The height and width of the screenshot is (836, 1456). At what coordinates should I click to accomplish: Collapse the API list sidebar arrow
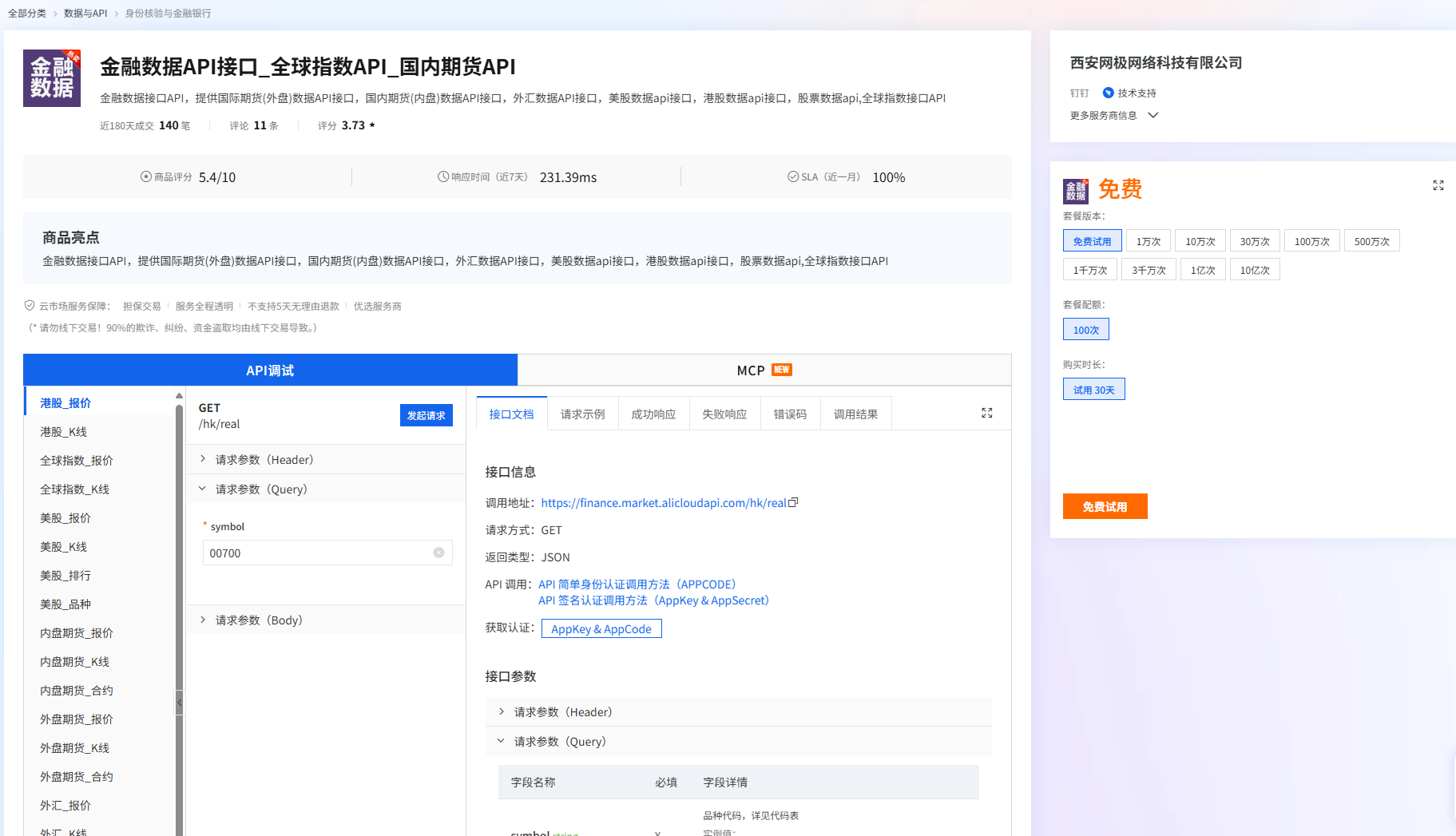click(180, 703)
